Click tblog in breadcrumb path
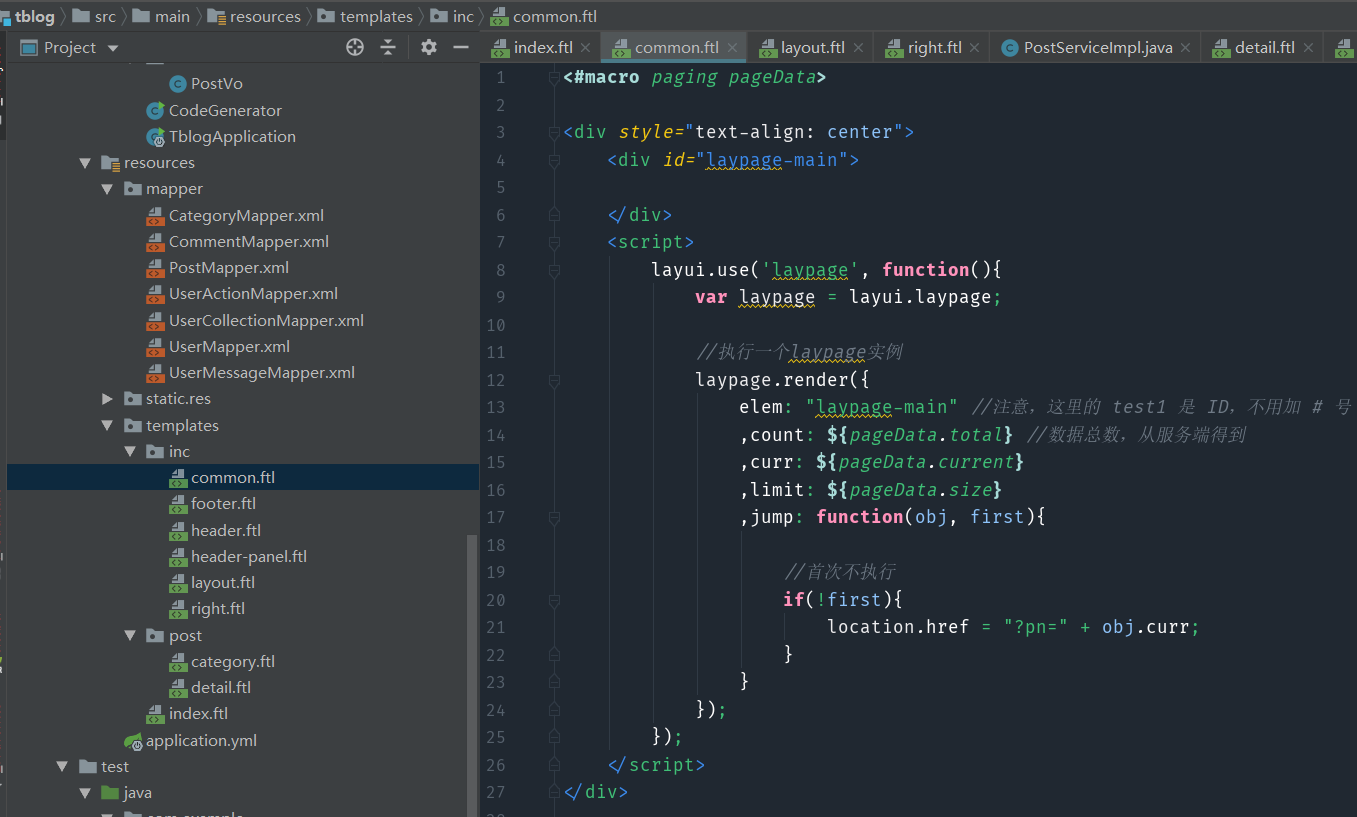Image resolution: width=1357 pixels, height=817 pixels. pos(34,16)
